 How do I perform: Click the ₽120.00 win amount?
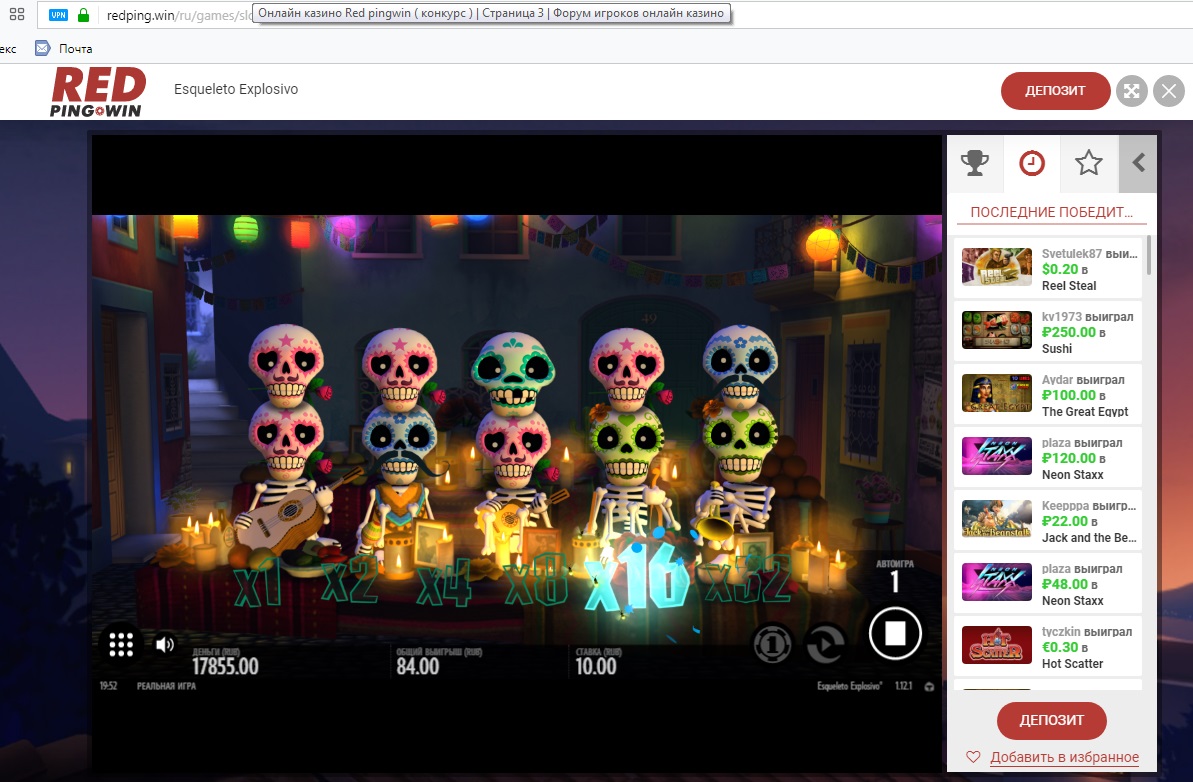click(x=1068, y=459)
